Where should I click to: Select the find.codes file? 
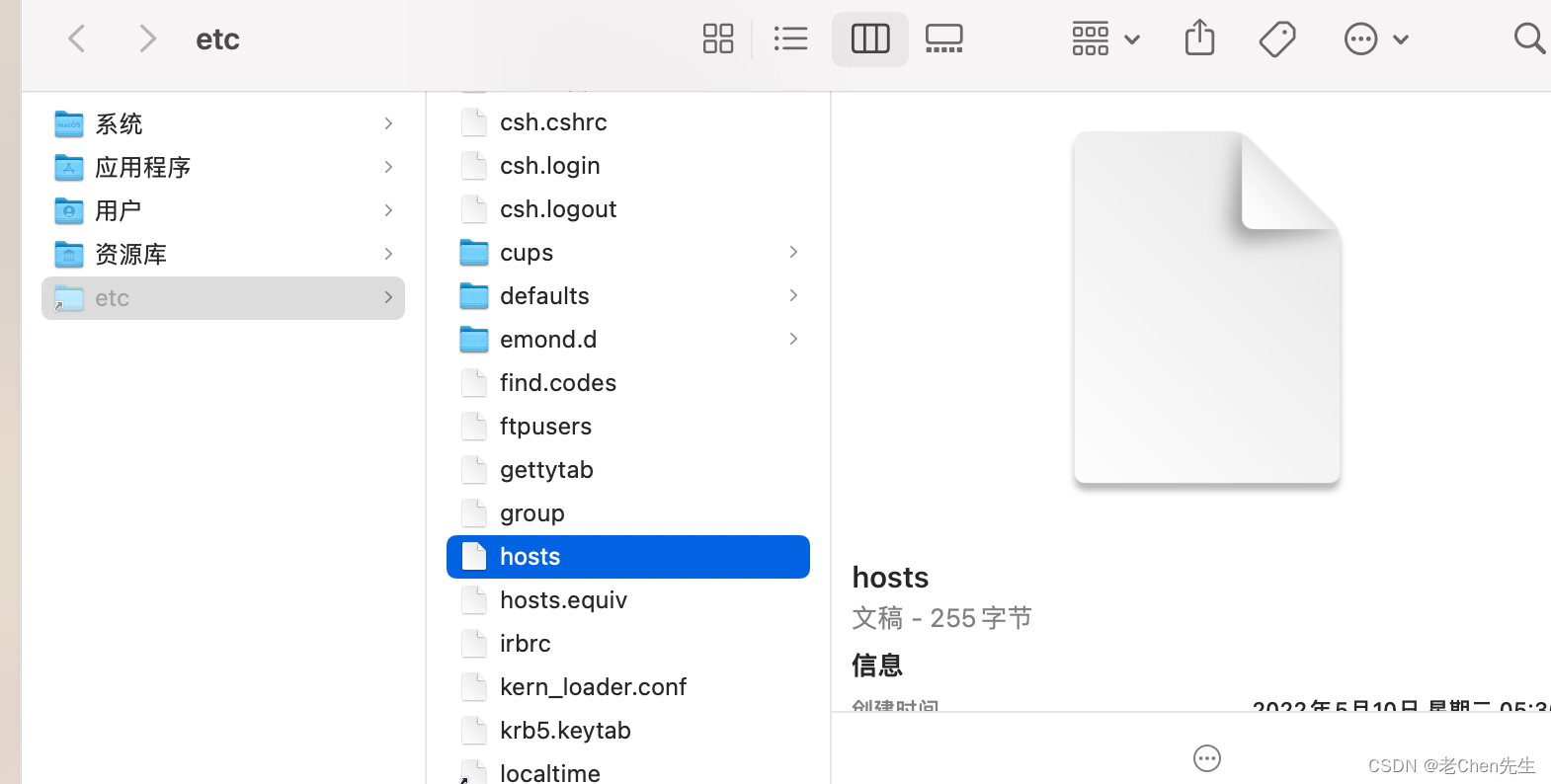tap(628, 383)
